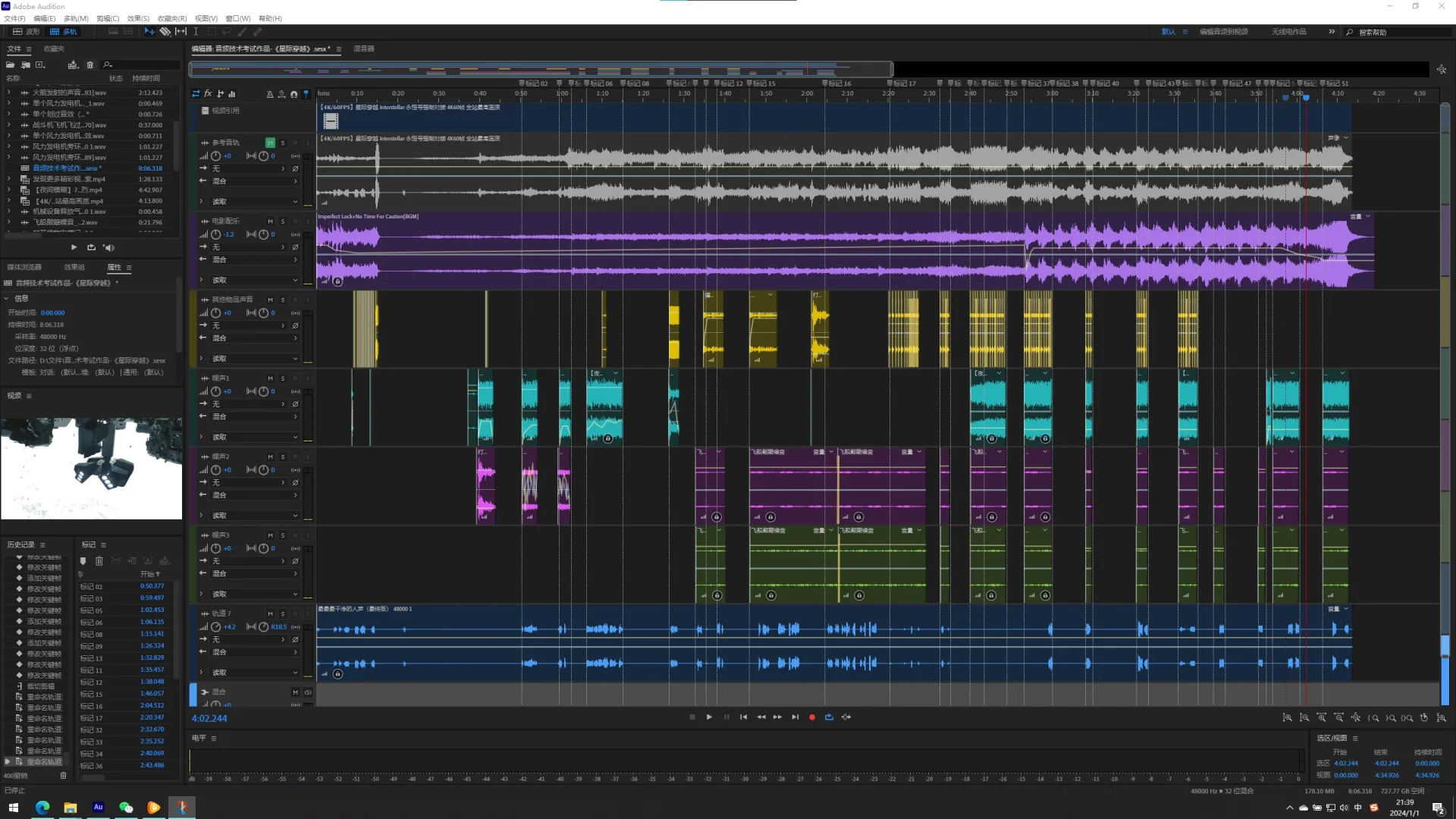Select the Time Selection tool
Image resolution: width=1456 pixels, height=819 pixels.
[x=196, y=32]
